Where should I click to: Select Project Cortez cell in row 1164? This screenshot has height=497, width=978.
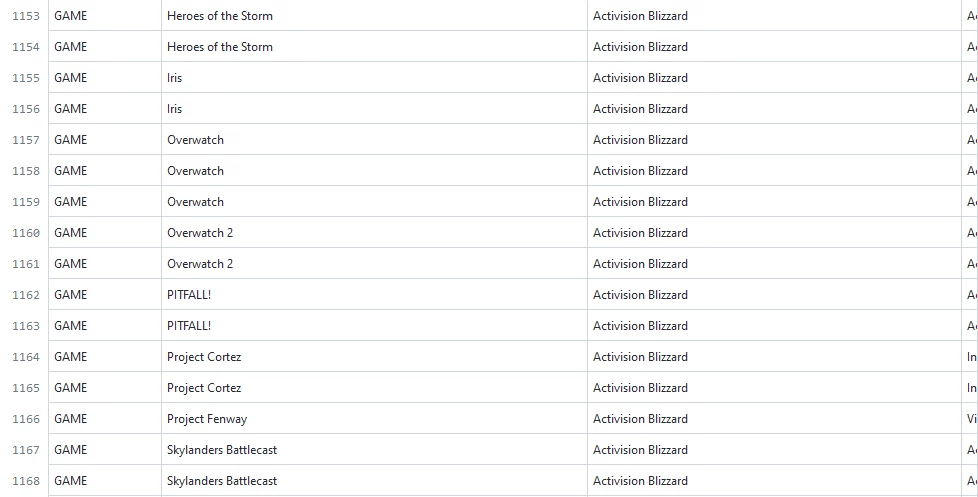point(374,357)
